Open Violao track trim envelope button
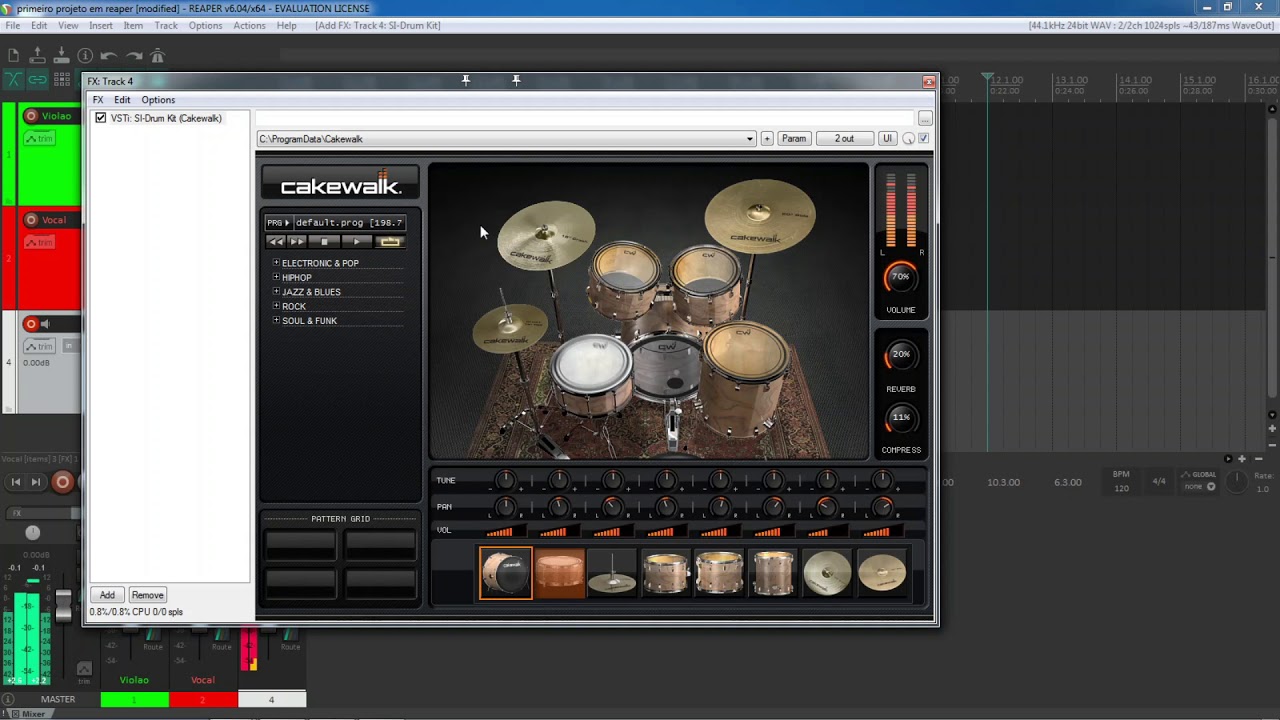 [39, 139]
